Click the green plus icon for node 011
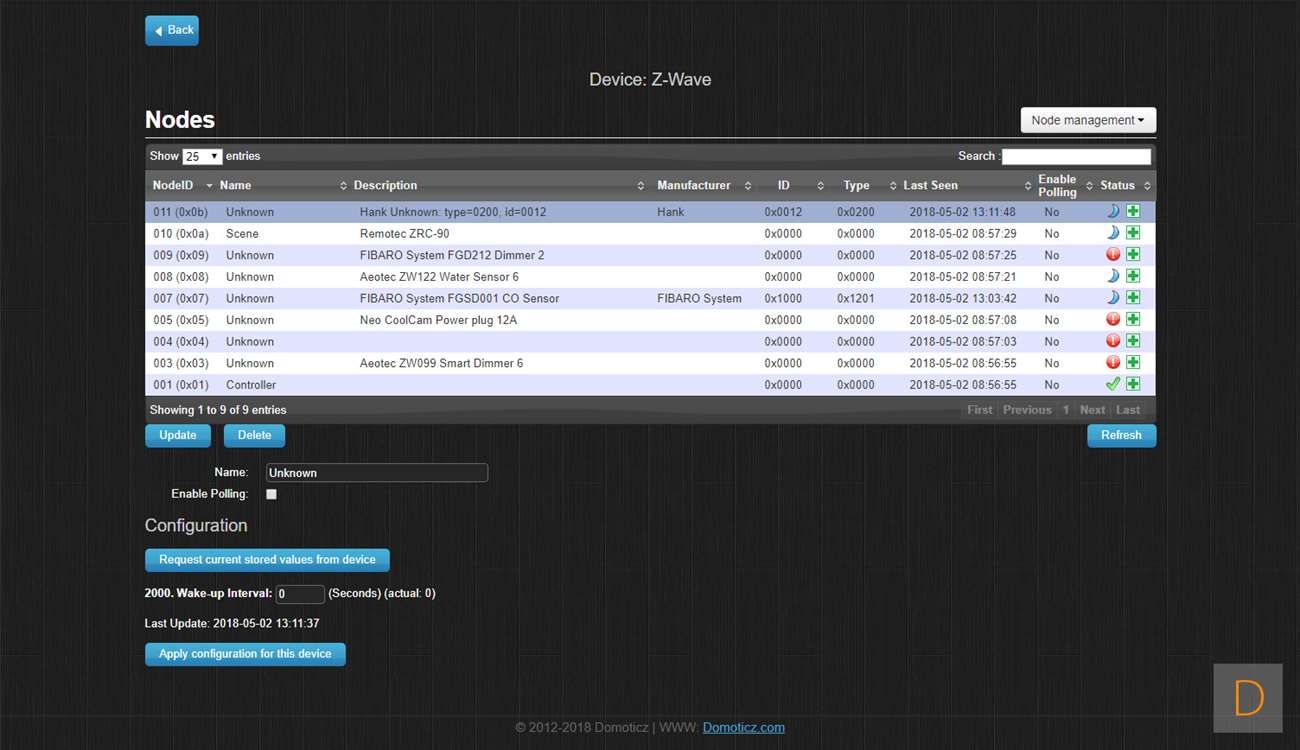 click(x=1133, y=212)
